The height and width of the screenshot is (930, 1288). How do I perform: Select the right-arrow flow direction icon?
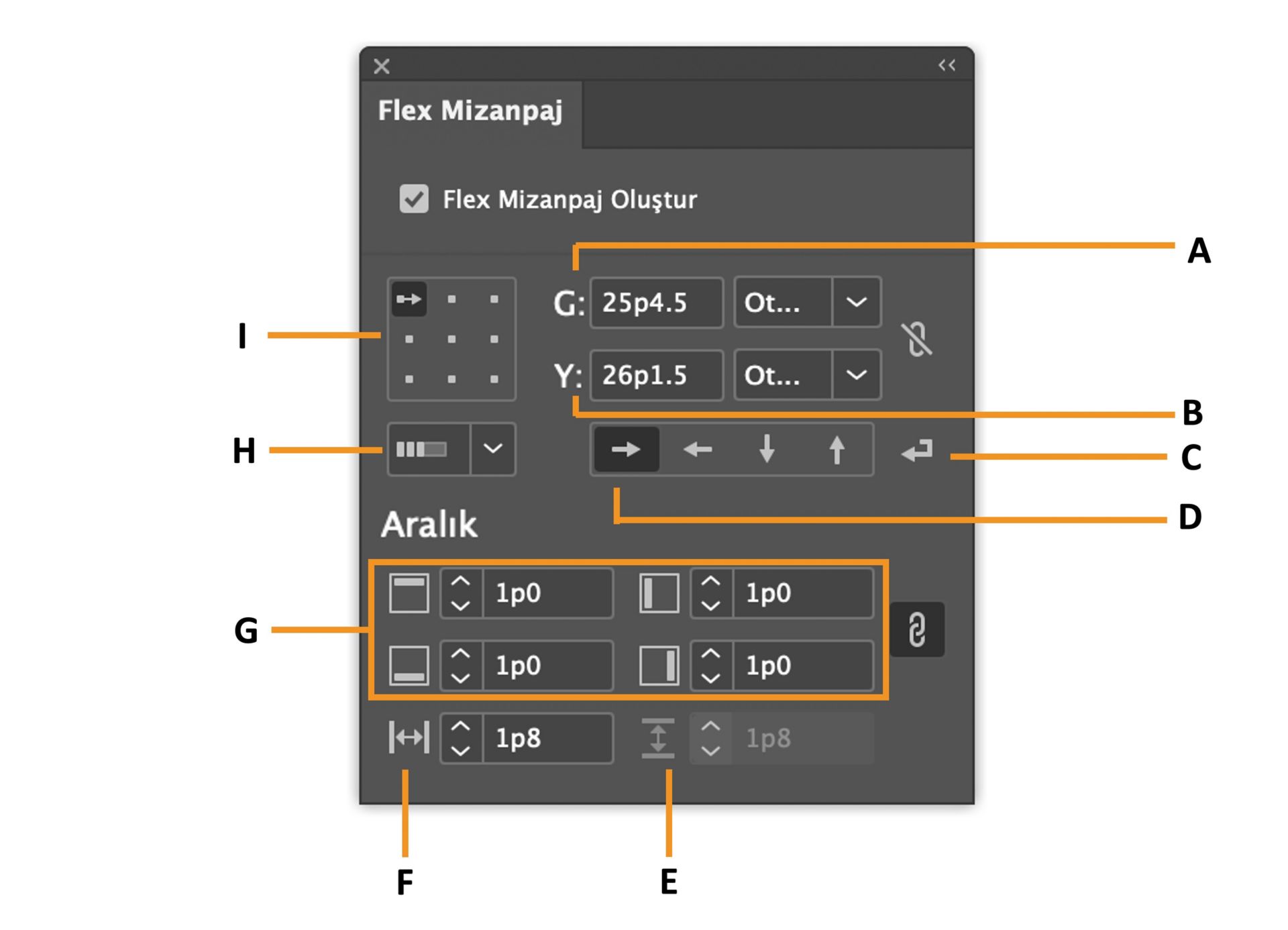tap(626, 450)
